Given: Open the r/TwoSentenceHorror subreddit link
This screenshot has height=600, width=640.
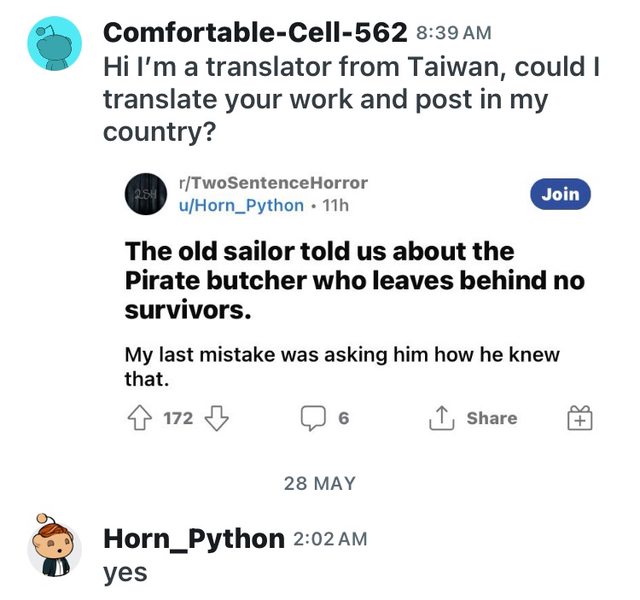Looking at the screenshot, I should click(x=270, y=183).
